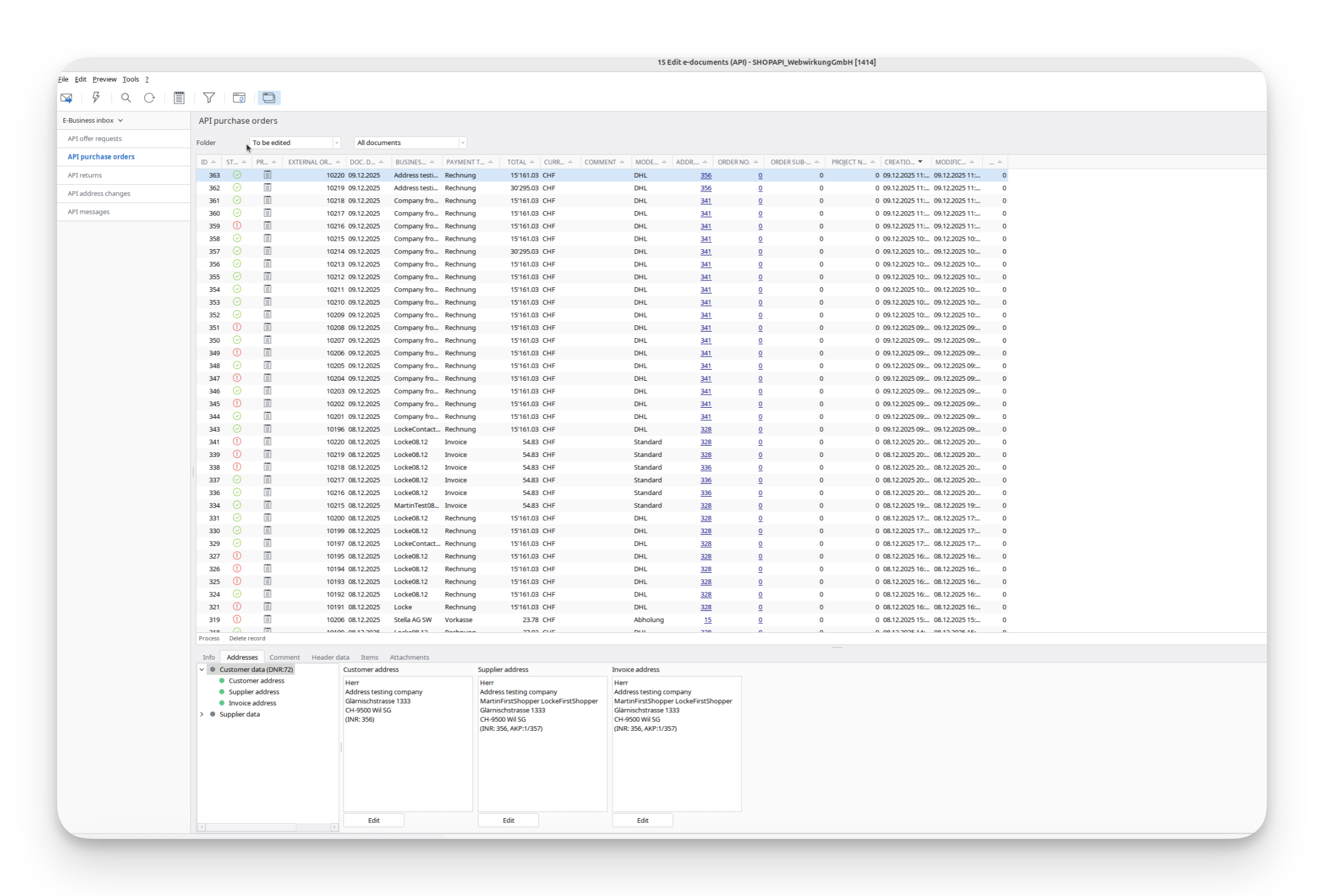This screenshot has height=896, width=1324.
Task: Click the window with lightning toolbar icon
Action: pos(239,98)
